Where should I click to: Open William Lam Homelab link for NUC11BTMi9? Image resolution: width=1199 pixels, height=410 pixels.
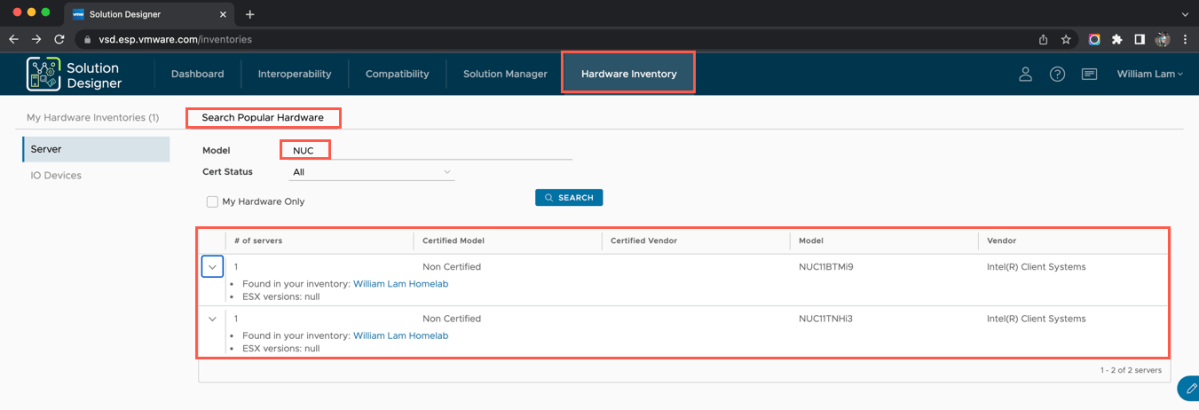pos(400,284)
